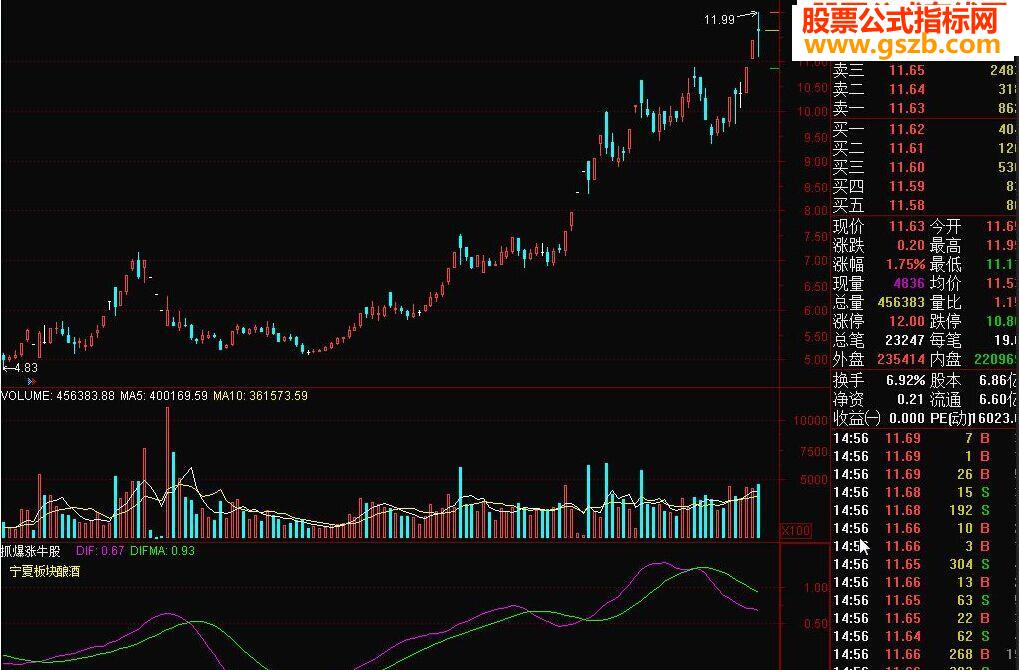Image resolution: width=1019 pixels, height=670 pixels.
Task: Click the PE(动) dynamic ratio label
Action: click(951, 418)
